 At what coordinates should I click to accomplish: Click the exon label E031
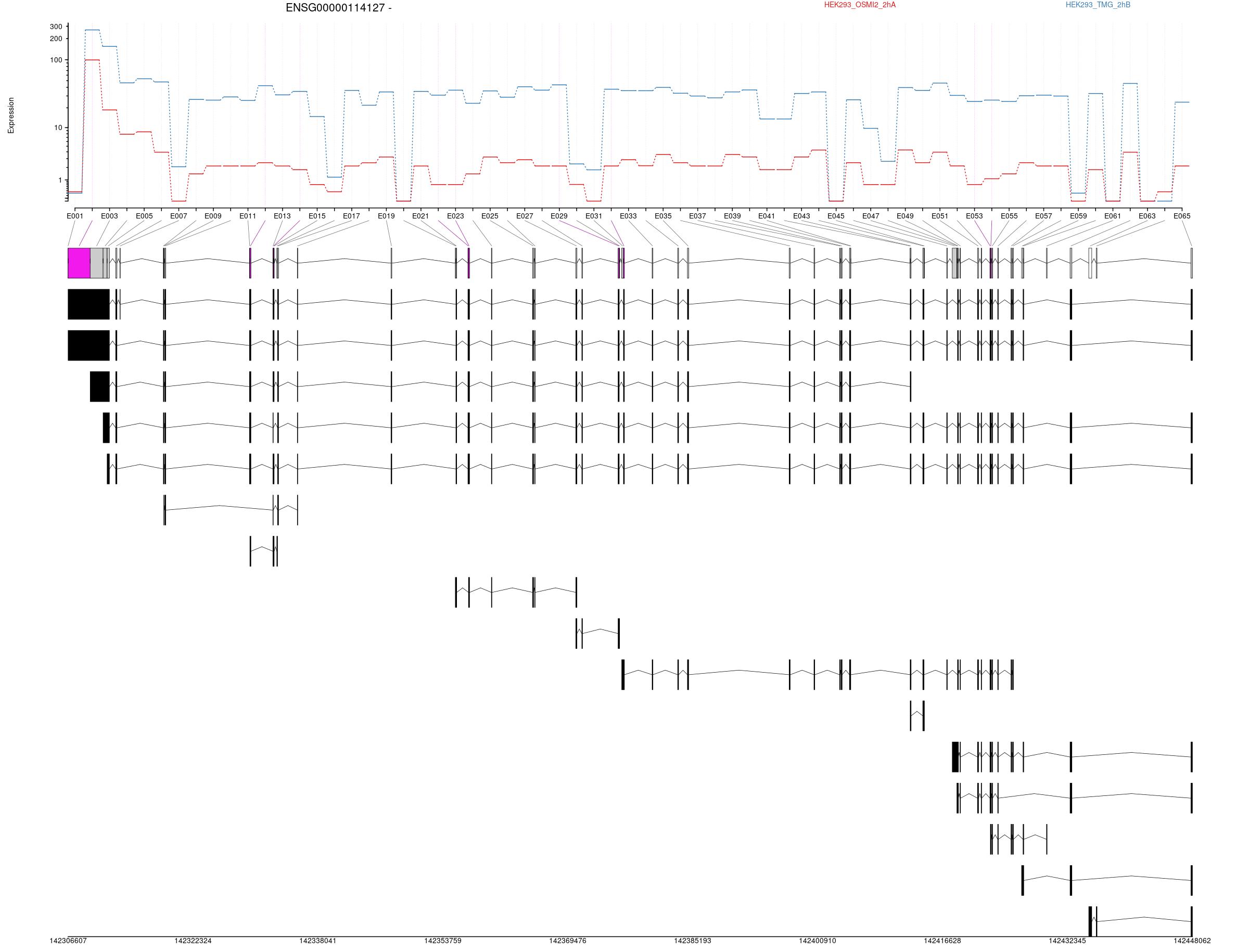[x=594, y=216]
